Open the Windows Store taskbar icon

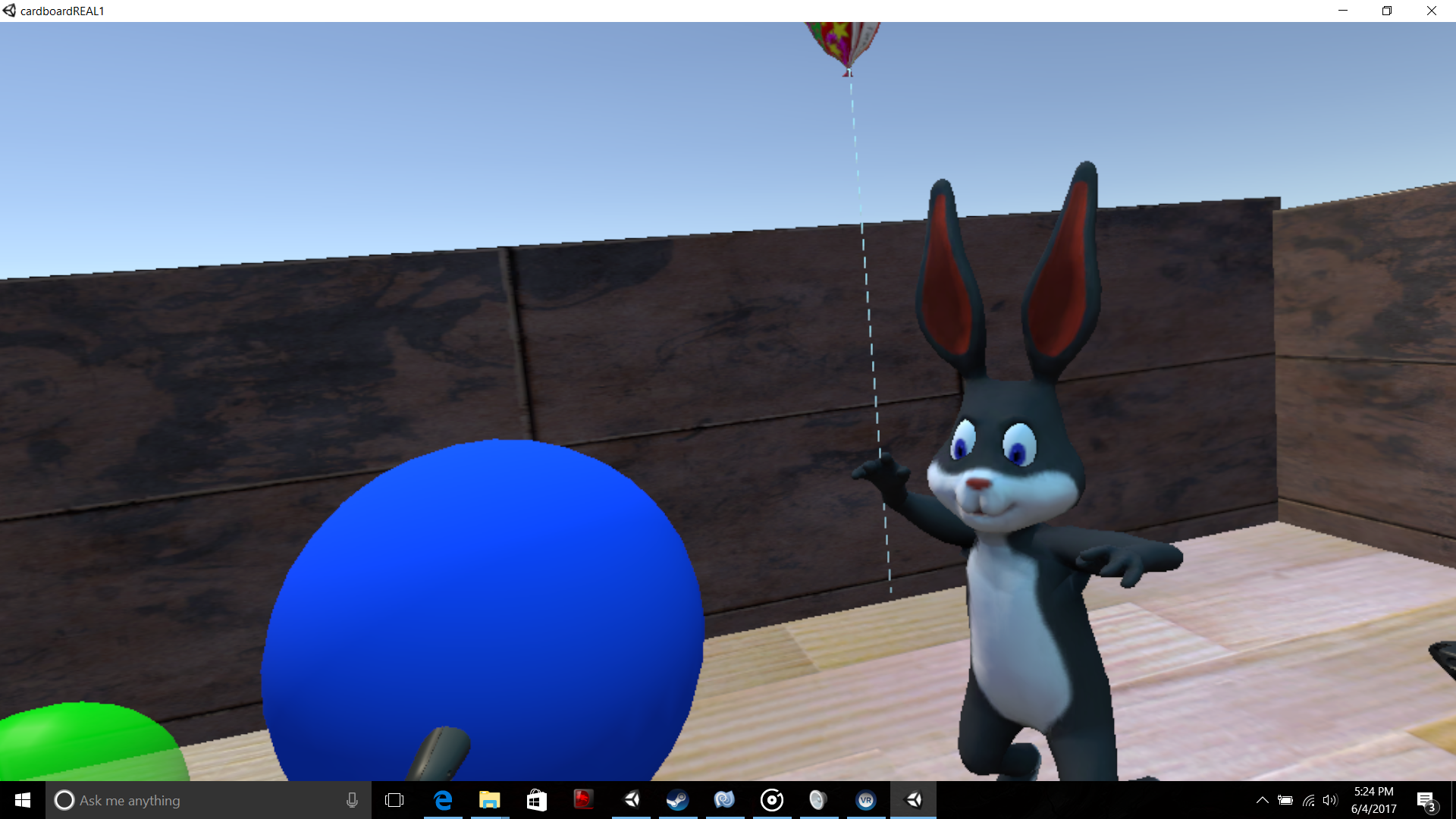(537, 800)
